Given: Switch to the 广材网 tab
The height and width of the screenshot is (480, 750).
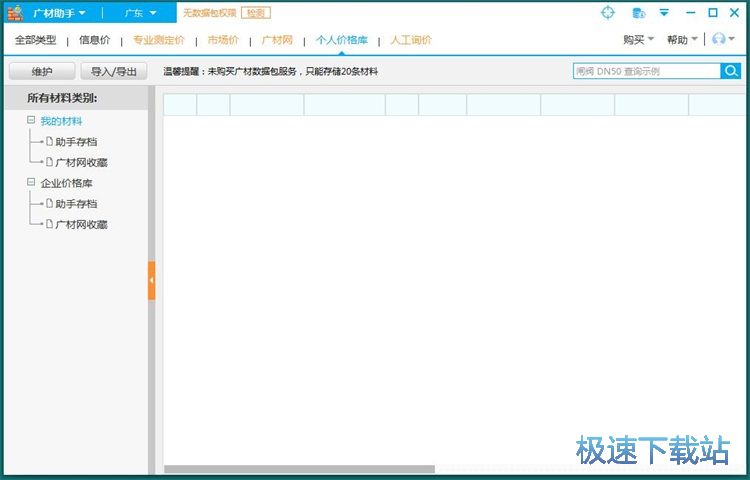Looking at the screenshot, I should (x=277, y=40).
